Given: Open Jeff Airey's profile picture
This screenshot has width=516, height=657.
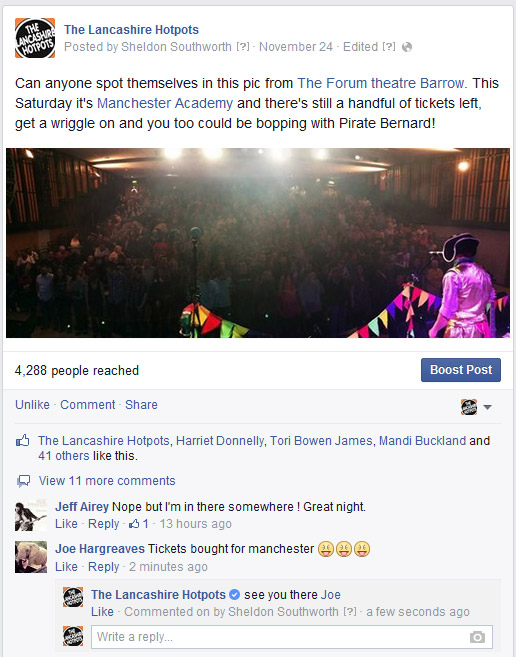Looking at the screenshot, I should point(31,515).
